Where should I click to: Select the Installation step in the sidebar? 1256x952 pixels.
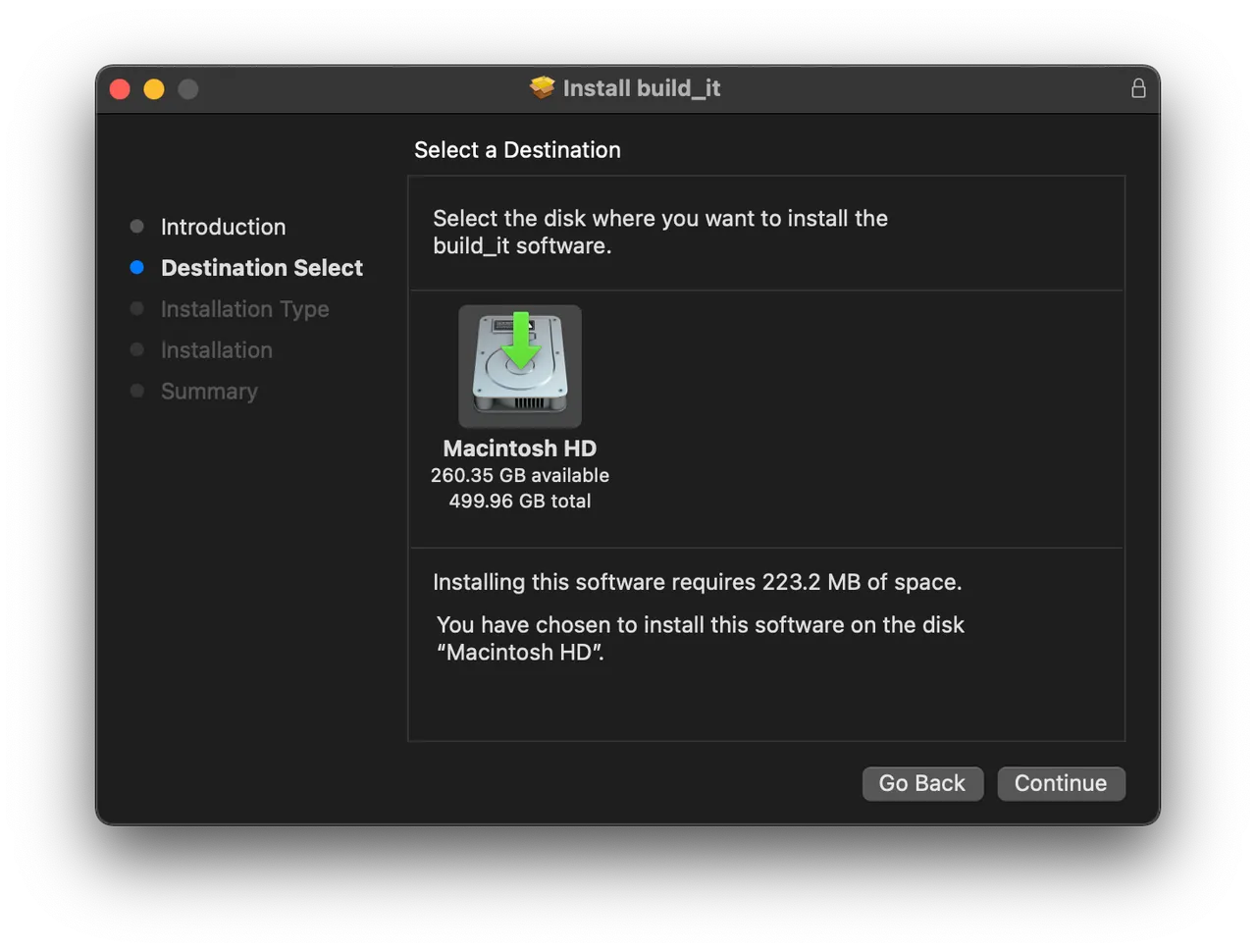pyautogui.click(x=216, y=349)
